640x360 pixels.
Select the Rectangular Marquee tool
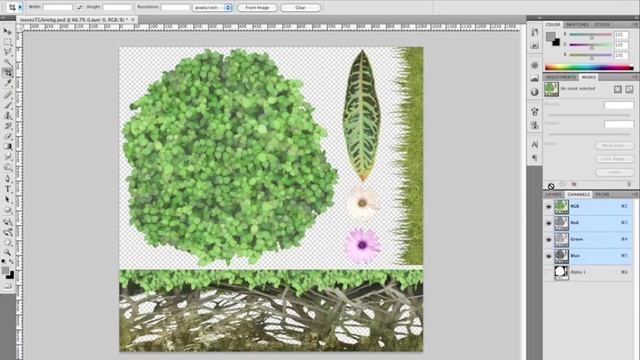(x=7, y=42)
